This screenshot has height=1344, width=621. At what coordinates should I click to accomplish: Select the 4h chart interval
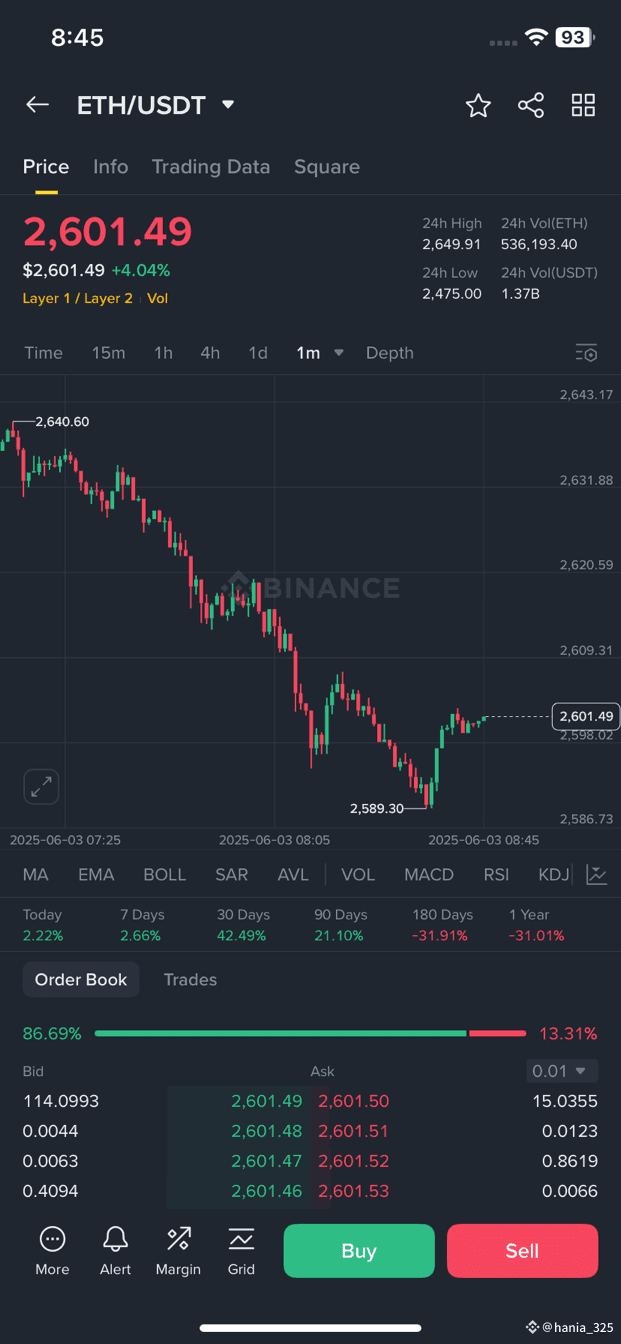(x=210, y=353)
